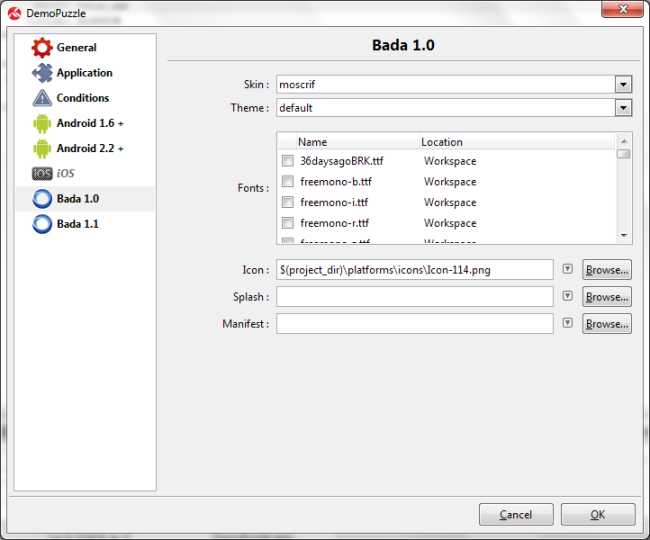Cancel the DemoPuzzle dialog
Viewport: 650px width, 540px height.
point(516,515)
